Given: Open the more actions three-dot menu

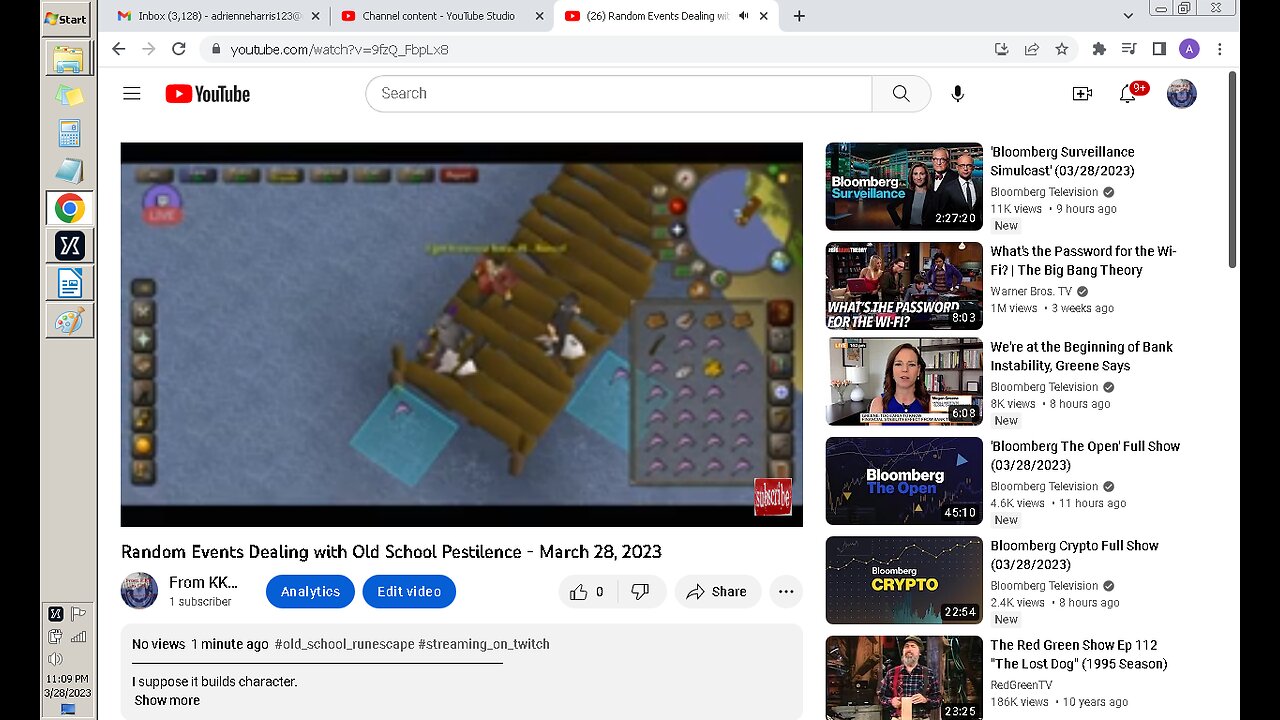Looking at the screenshot, I should (786, 592).
